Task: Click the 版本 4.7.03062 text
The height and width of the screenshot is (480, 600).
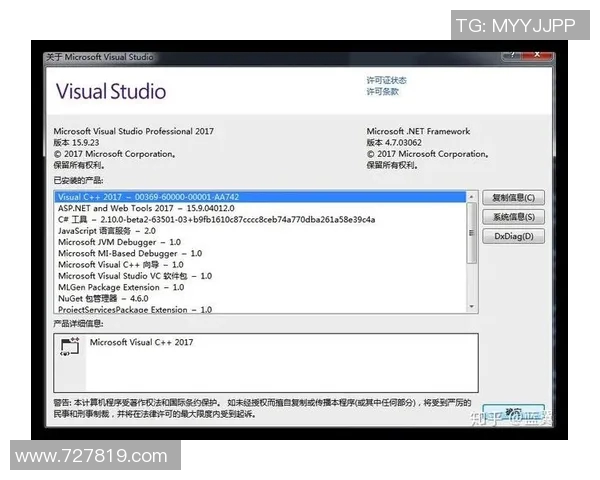Action: coord(394,143)
